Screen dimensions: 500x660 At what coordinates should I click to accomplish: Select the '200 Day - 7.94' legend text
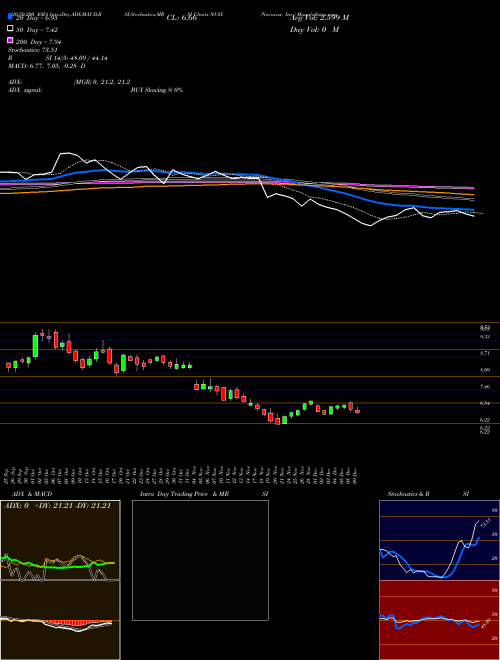[38, 42]
